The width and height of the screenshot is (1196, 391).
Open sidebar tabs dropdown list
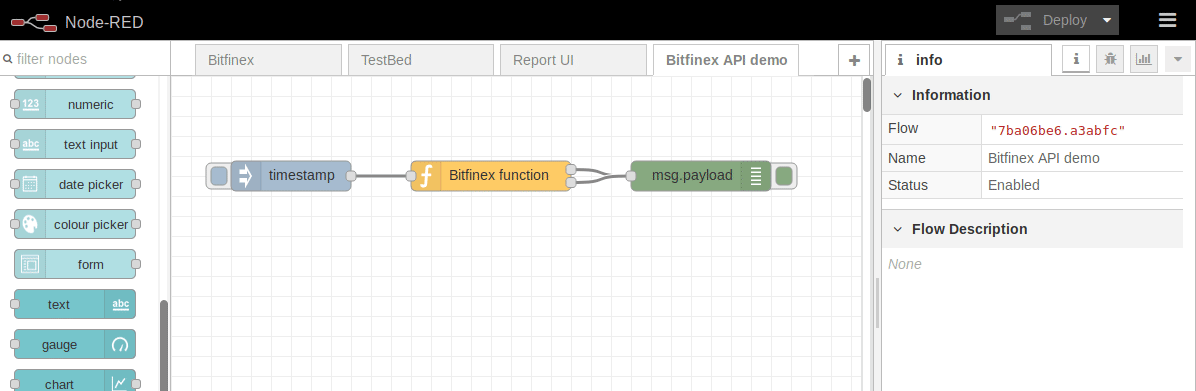[1178, 59]
